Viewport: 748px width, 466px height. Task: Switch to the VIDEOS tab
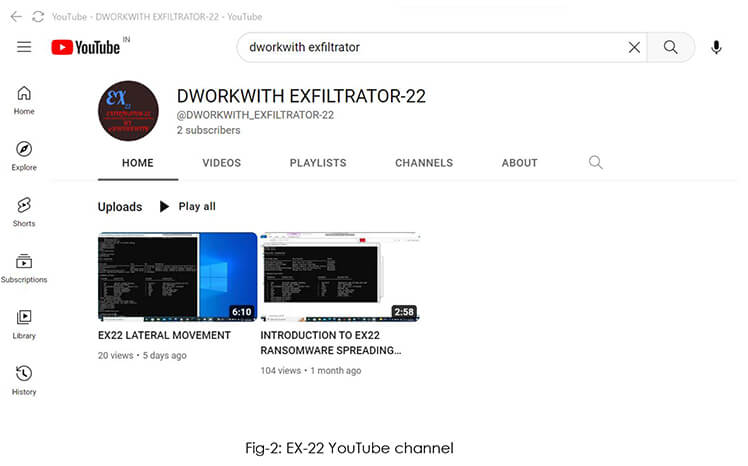click(x=221, y=163)
